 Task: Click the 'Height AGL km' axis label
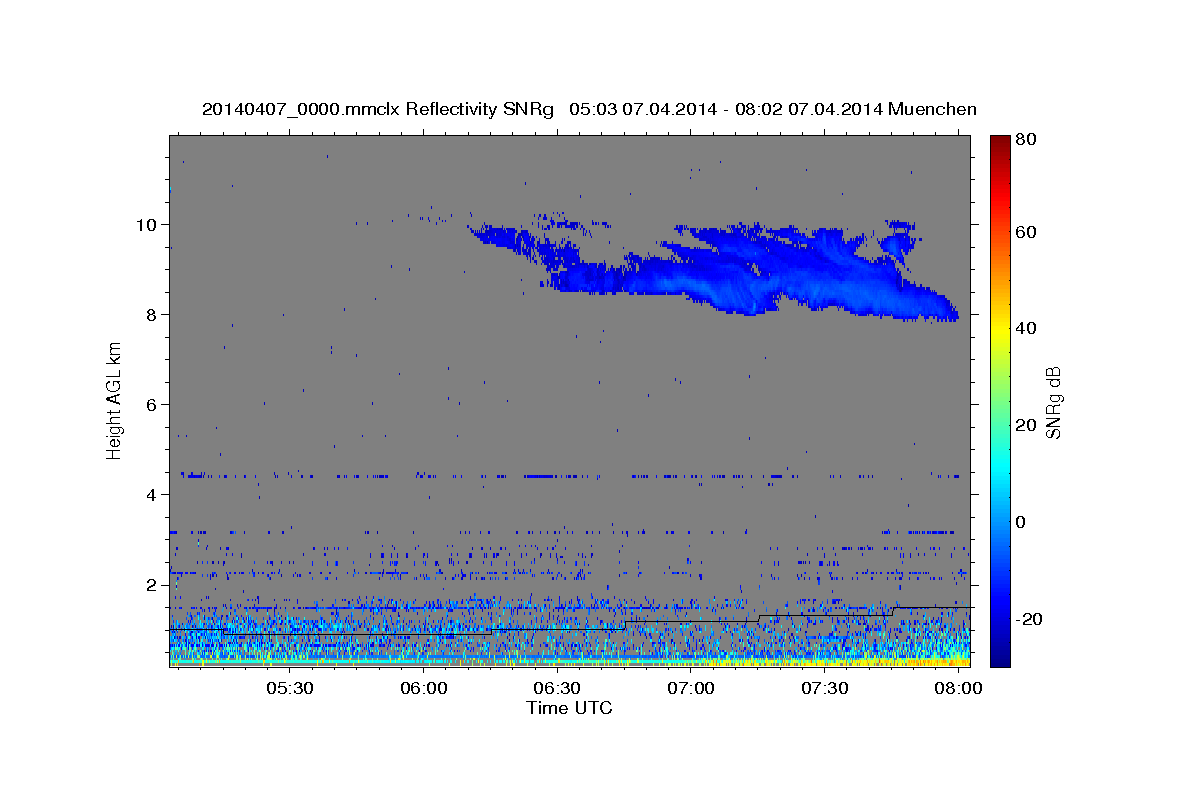(x=114, y=400)
